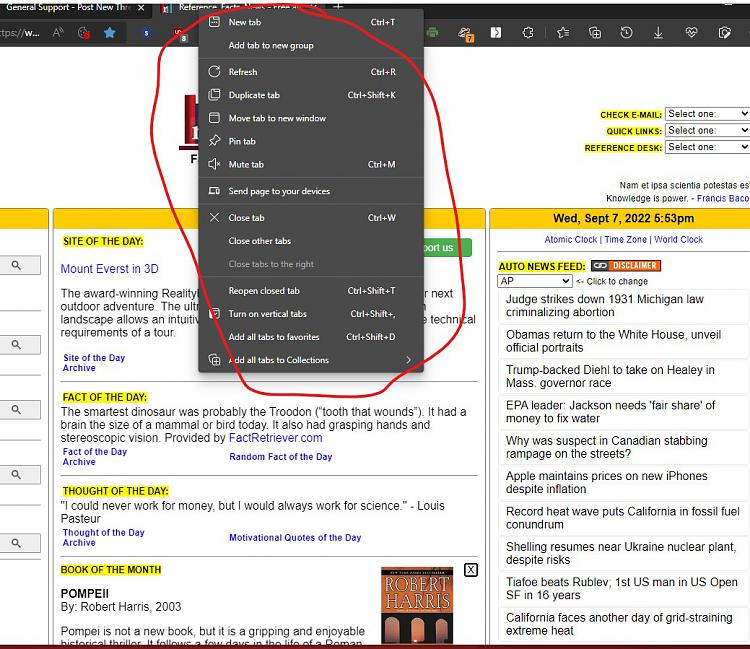750x649 pixels.
Task: Open headline about 1931 Michigan abortion law
Action: [x=605, y=306]
